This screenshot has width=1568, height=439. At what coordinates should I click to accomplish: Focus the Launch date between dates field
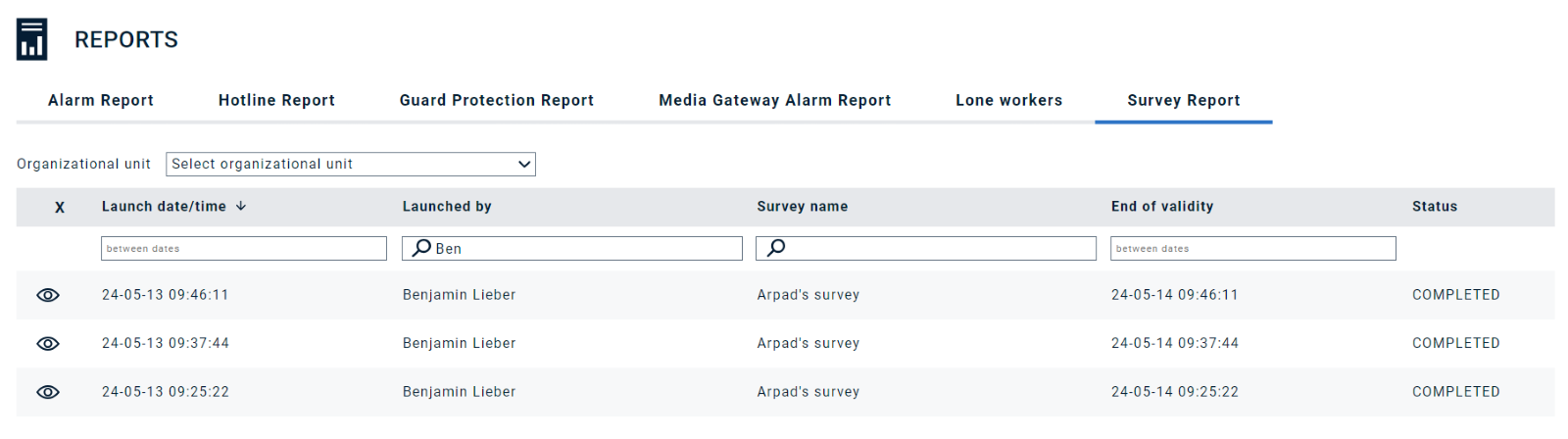point(244,249)
